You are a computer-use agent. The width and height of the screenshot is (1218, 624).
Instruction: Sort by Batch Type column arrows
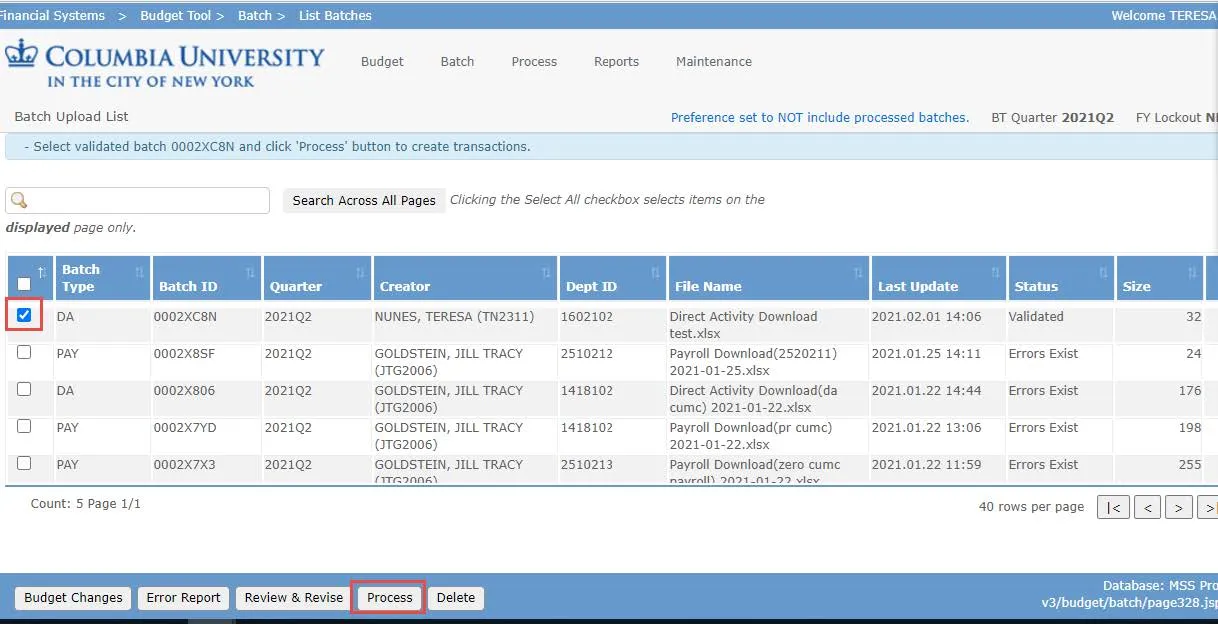[138, 272]
